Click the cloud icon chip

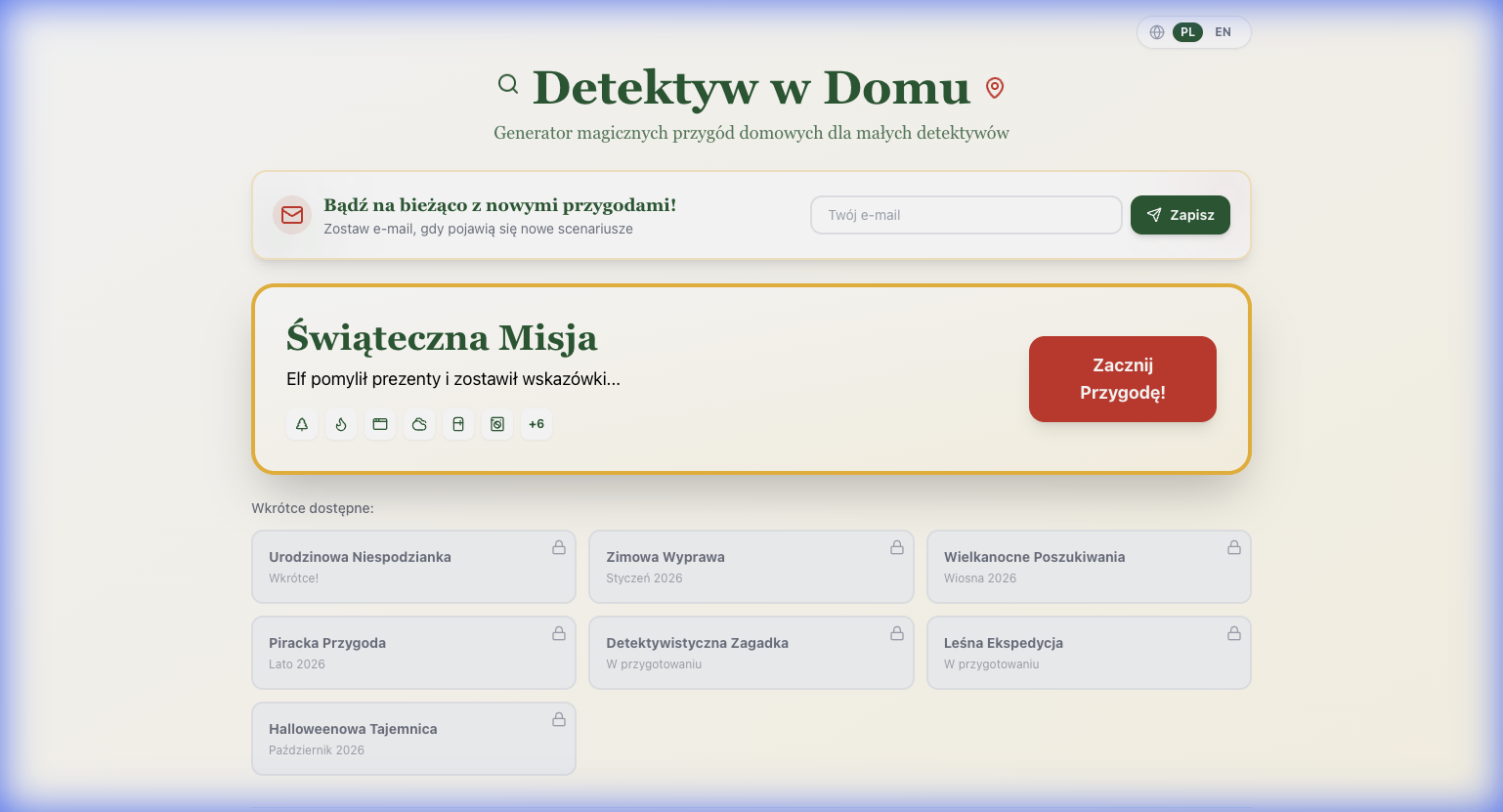[419, 424]
